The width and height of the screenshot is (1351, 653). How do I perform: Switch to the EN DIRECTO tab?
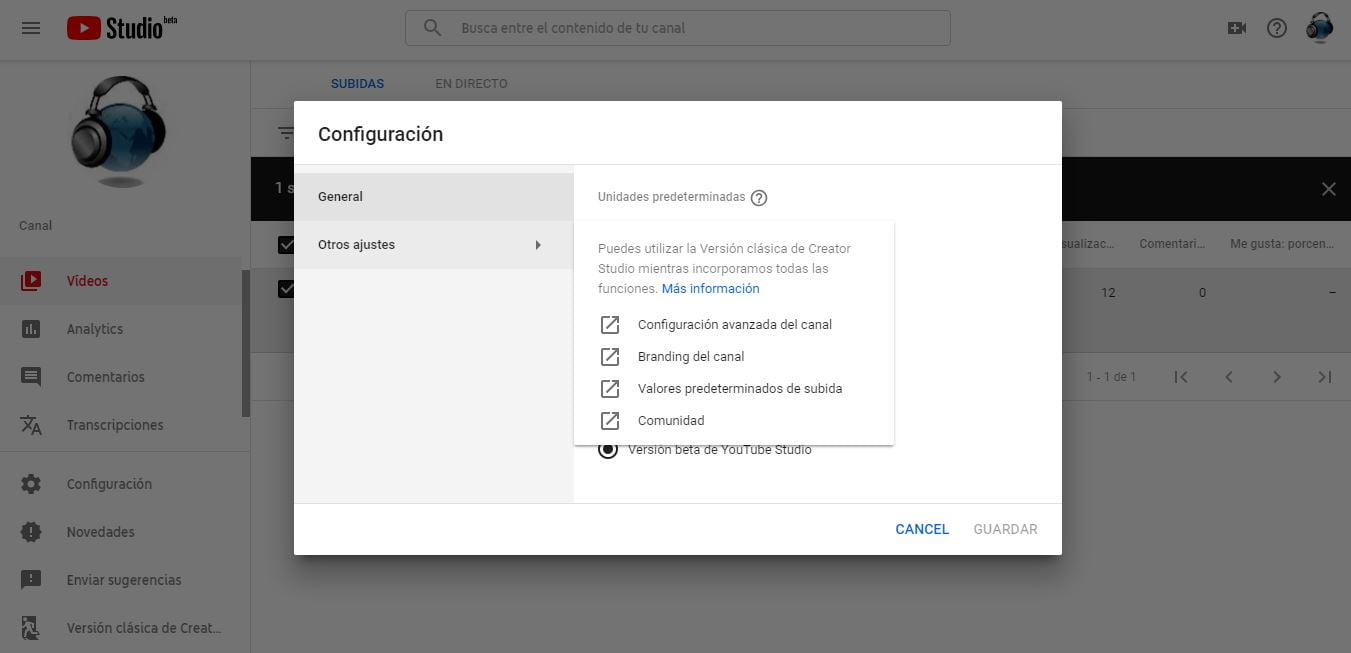click(x=471, y=84)
